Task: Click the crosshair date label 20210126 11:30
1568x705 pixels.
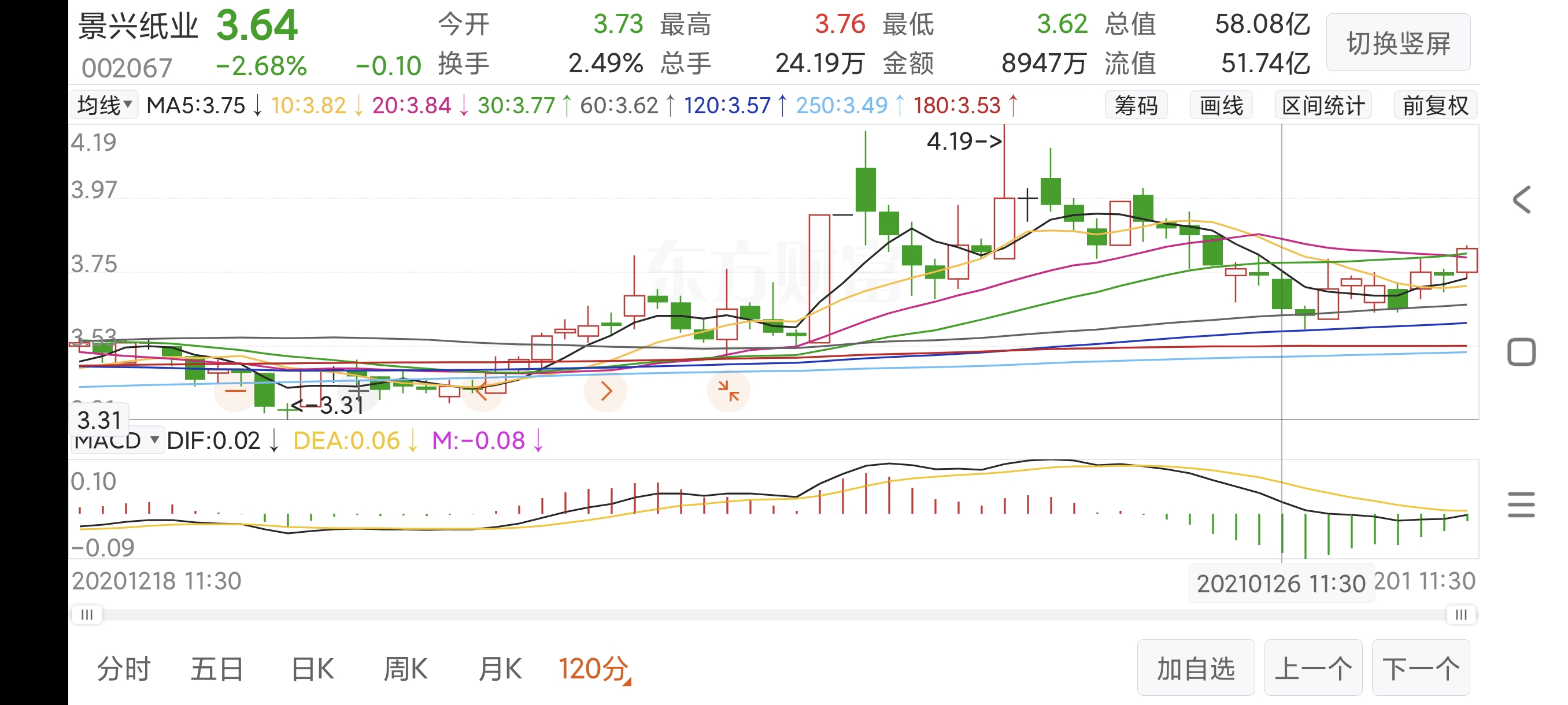Action: [1281, 583]
